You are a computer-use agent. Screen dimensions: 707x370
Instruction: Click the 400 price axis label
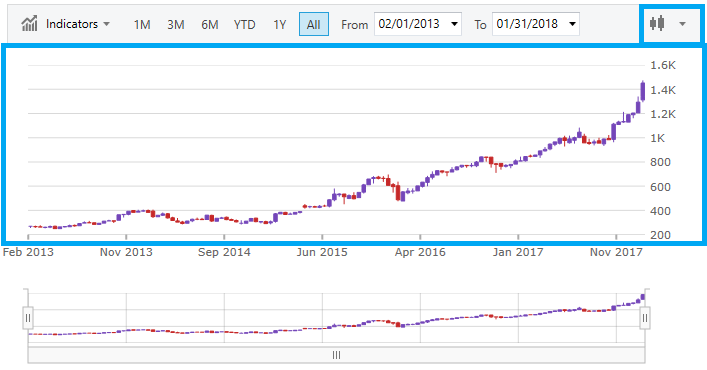(660, 211)
